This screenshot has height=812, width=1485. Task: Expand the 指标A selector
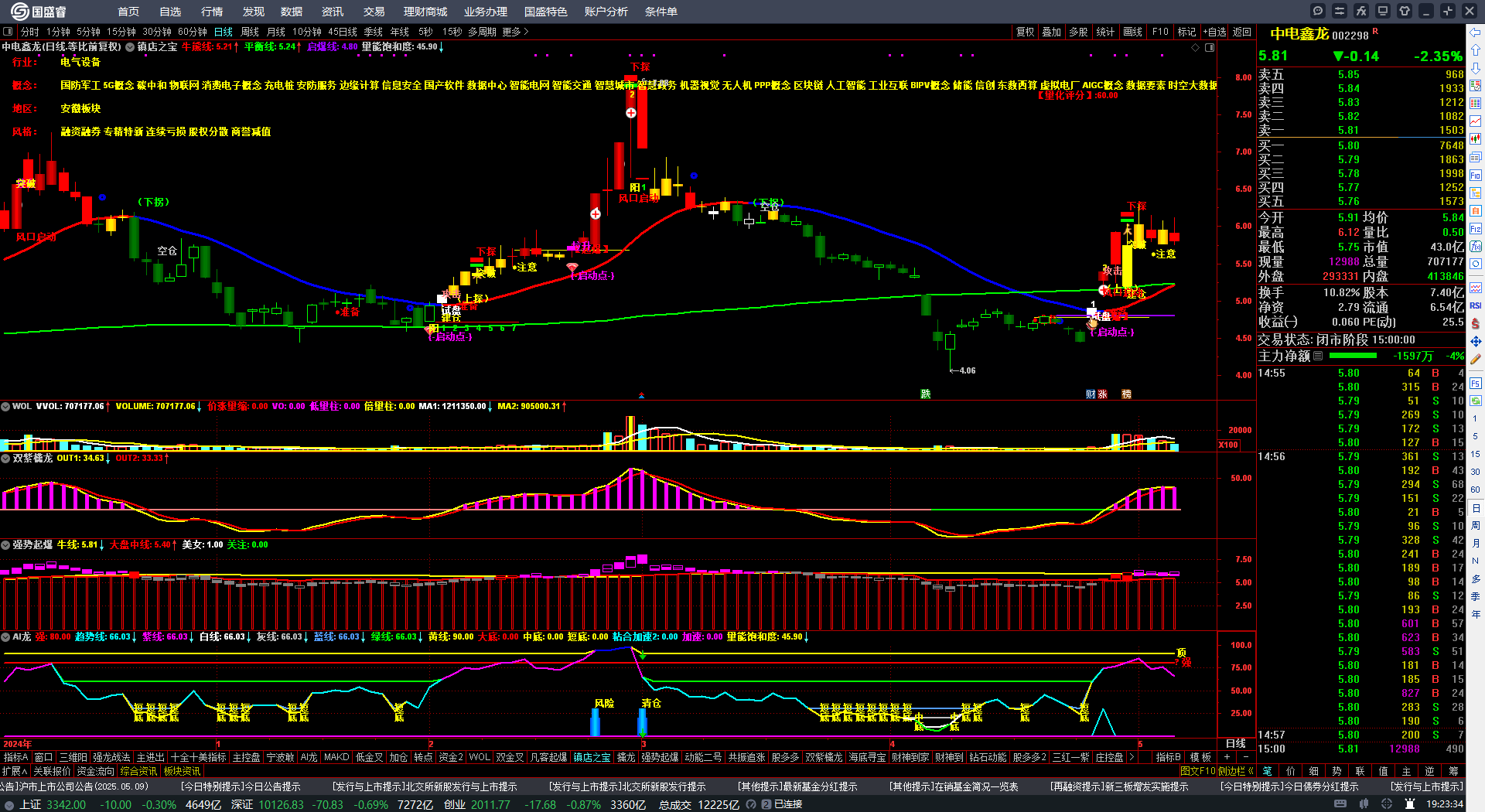15,757
